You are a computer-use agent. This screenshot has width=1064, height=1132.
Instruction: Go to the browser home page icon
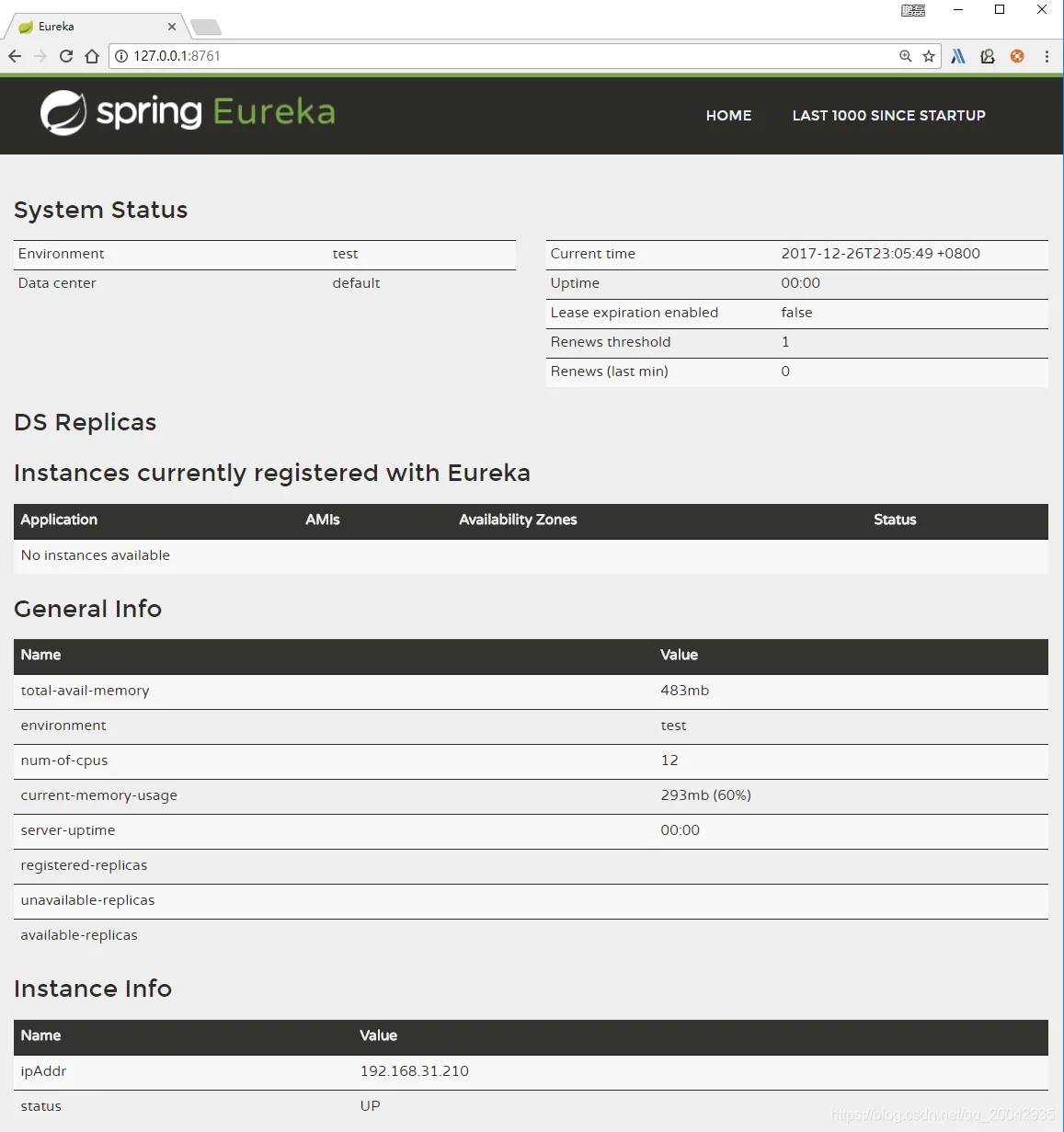tap(92, 56)
